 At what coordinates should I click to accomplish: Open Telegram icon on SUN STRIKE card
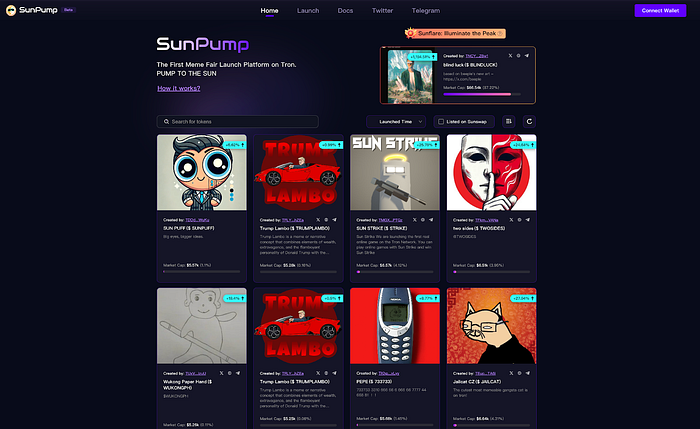tap(431, 220)
